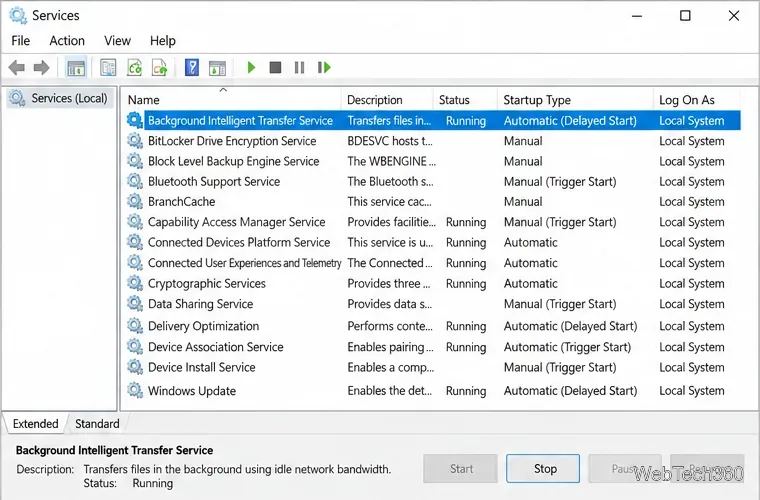The image size is (760, 500).
Task: Click the gear icon beside Services (Local)
Action: click(x=16, y=98)
